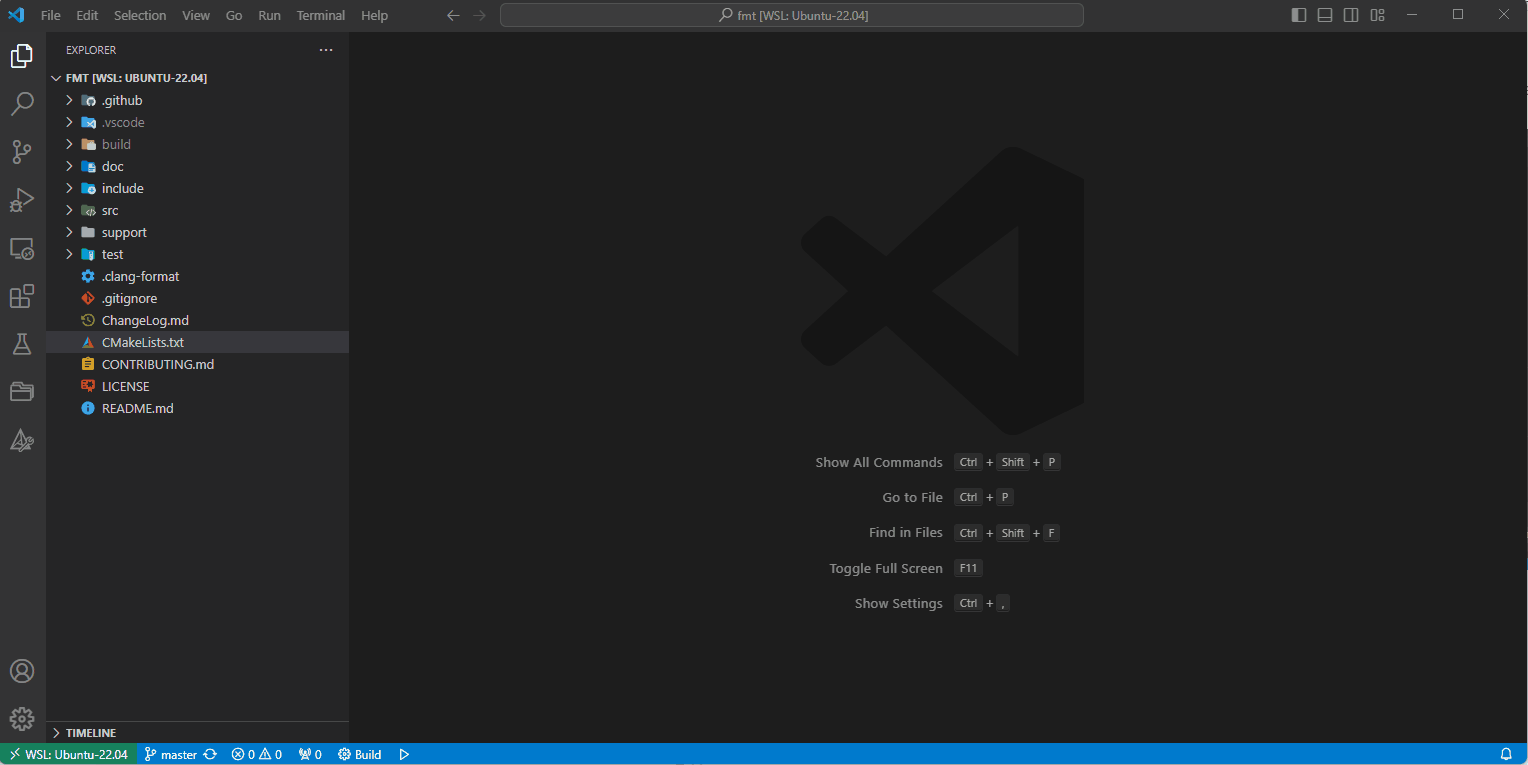1528x765 pixels.
Task: Launch the program via the status bar play button
Action: [x=404, y=753]
